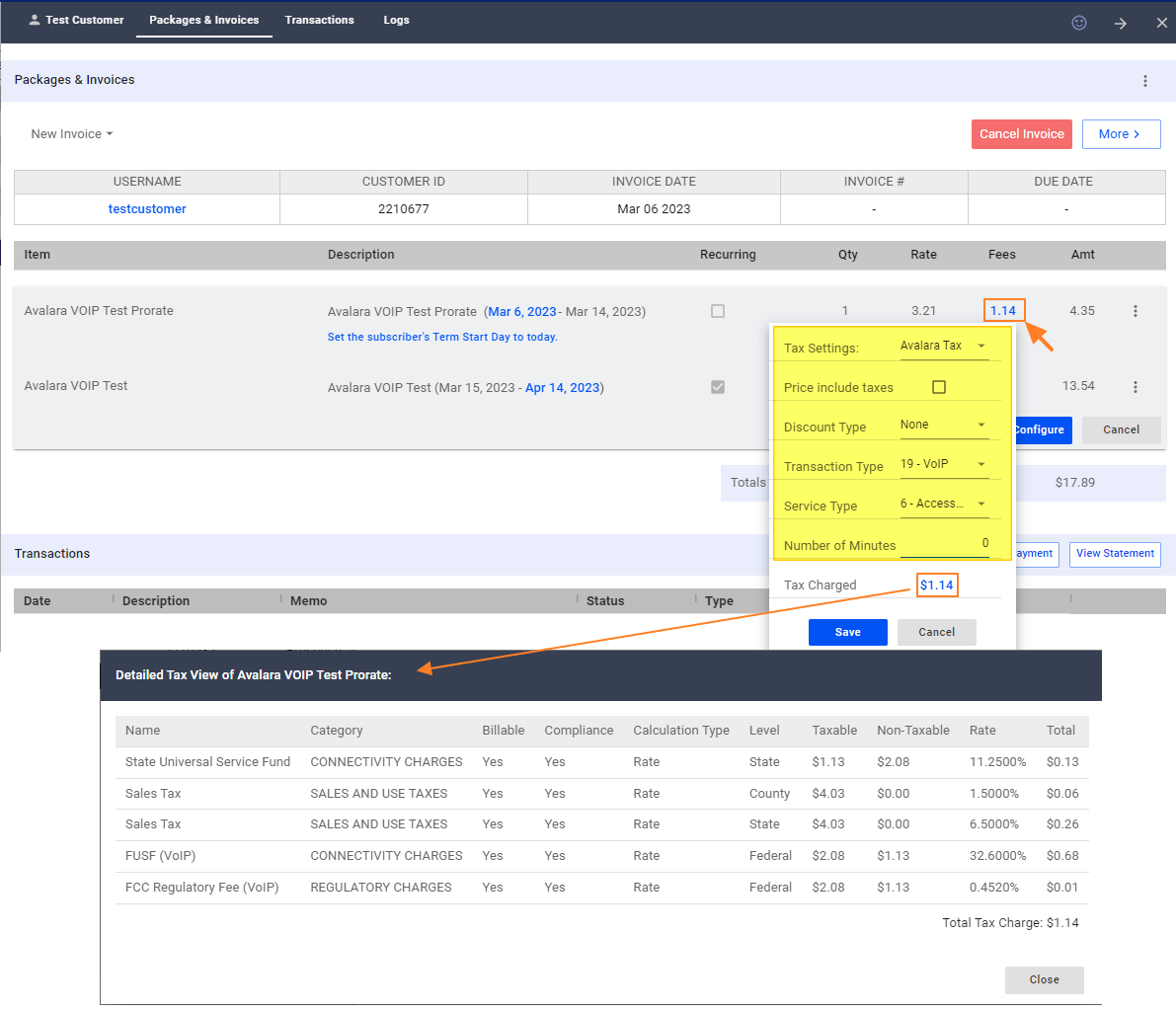Open row menu for Avalara VOIP Test Prorate
This screenshot has width=1176, height=1013.
click(1136, 310)
